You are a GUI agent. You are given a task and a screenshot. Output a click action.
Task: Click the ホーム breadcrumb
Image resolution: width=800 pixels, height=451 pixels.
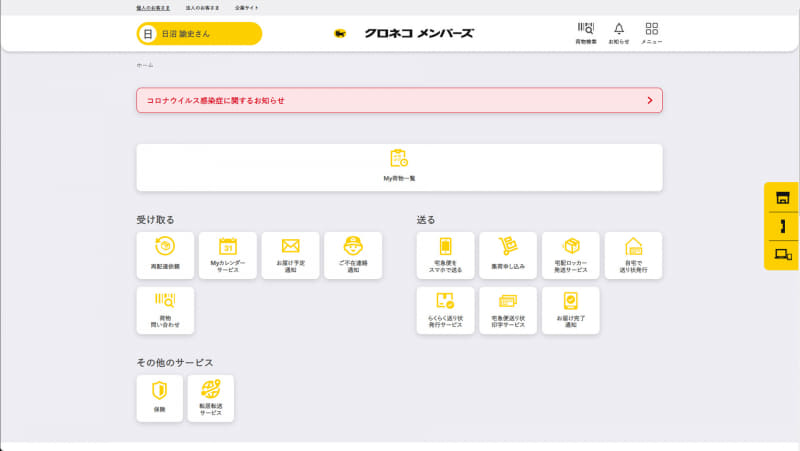(144, 65)
